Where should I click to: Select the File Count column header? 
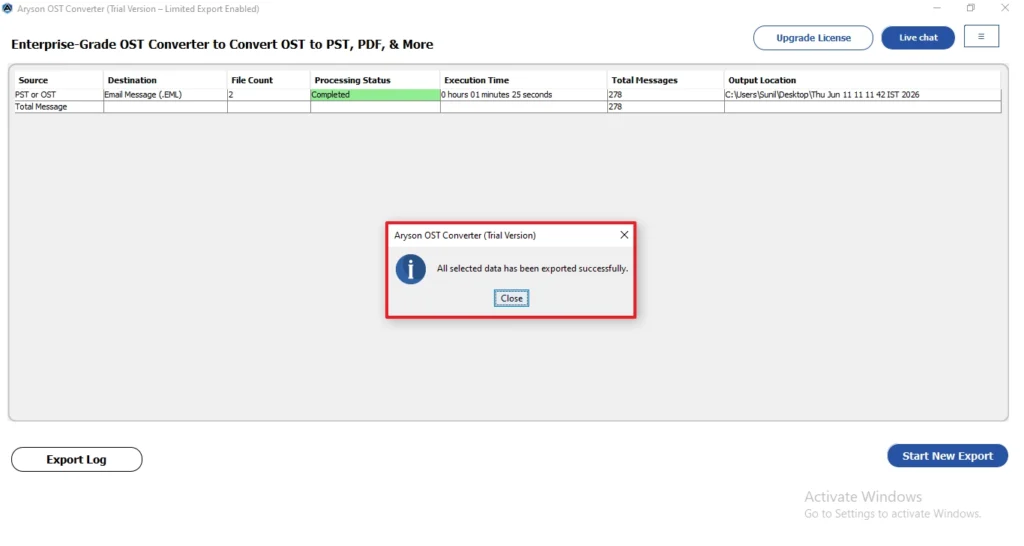point(268,80)
